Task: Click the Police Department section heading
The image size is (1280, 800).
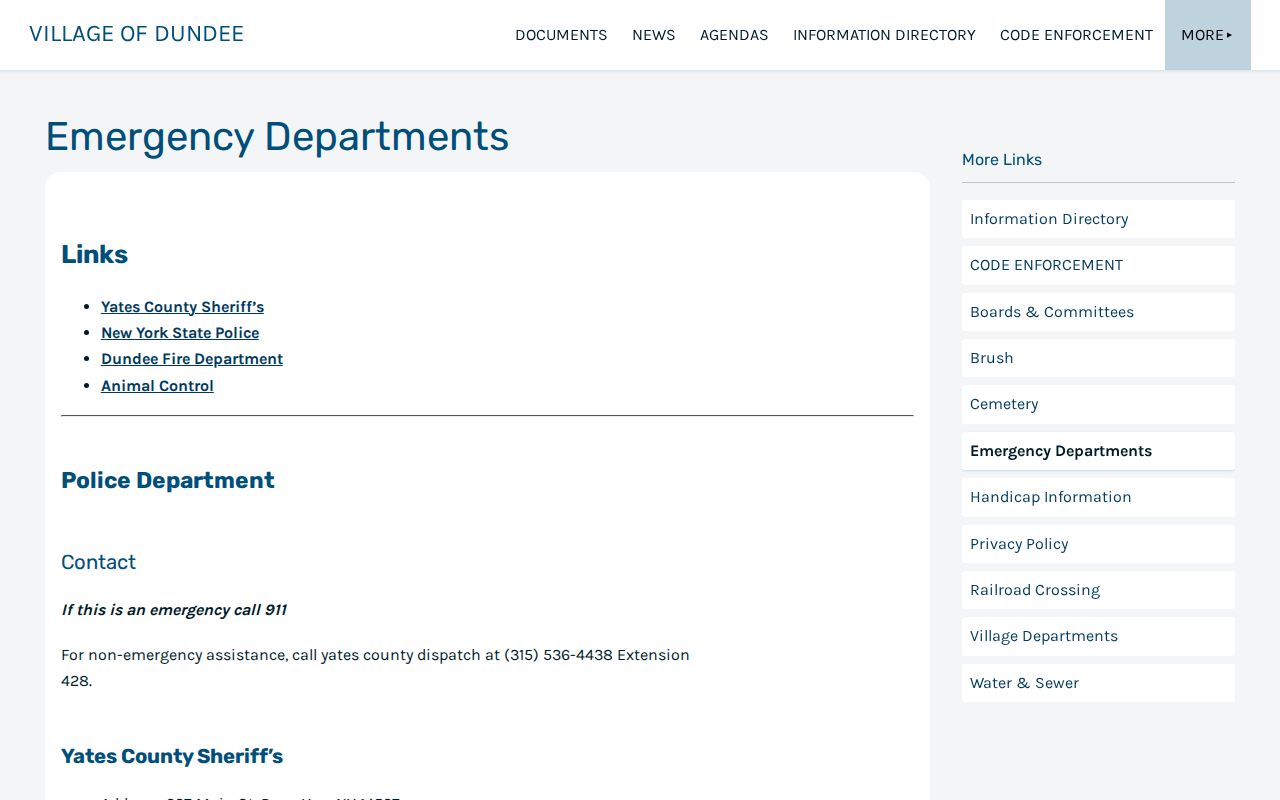Action: coord(168,480)
